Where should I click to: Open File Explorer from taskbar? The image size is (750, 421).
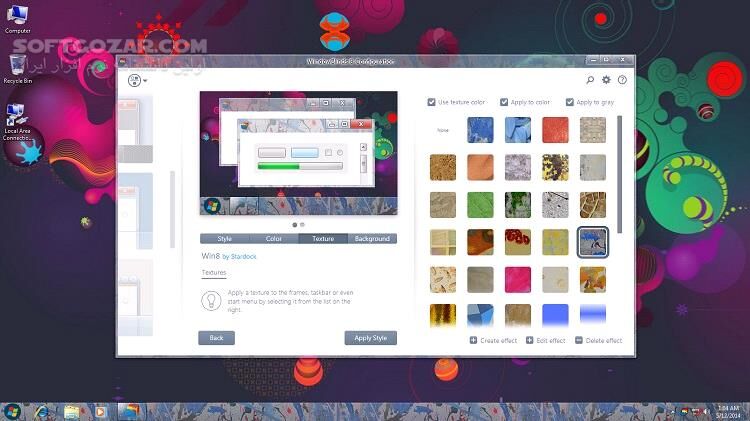pos(72,411)
